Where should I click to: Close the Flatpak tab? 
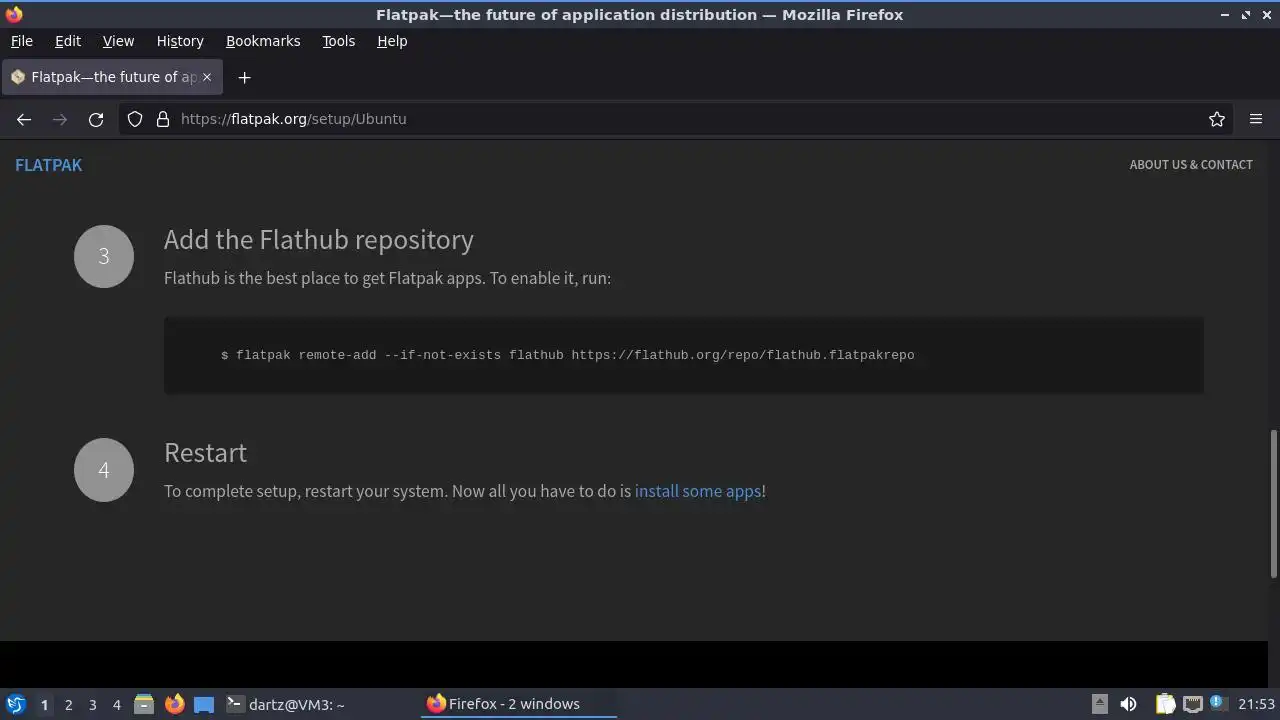(x=207, y=77)
